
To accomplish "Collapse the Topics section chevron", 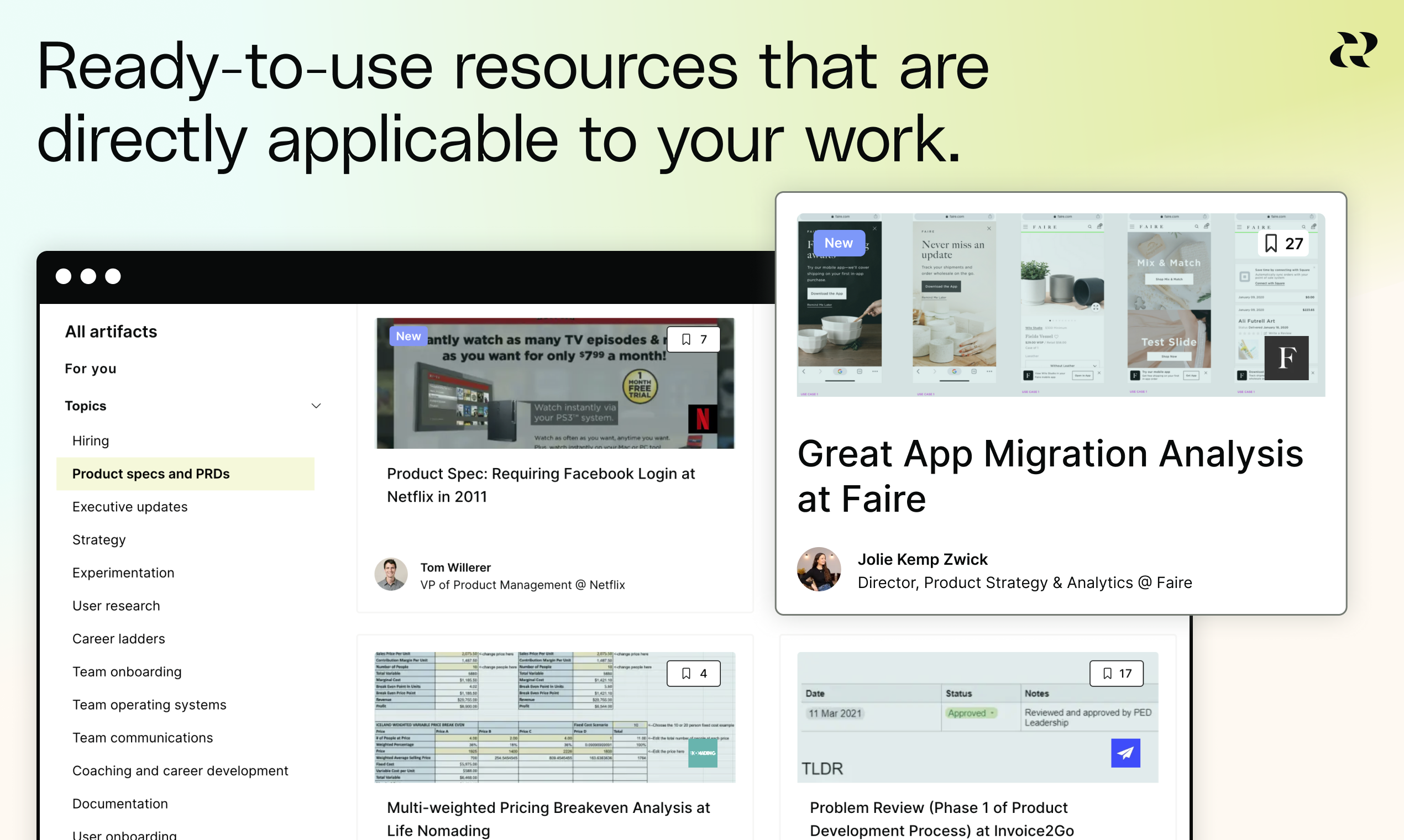I will tap(317, 406).
